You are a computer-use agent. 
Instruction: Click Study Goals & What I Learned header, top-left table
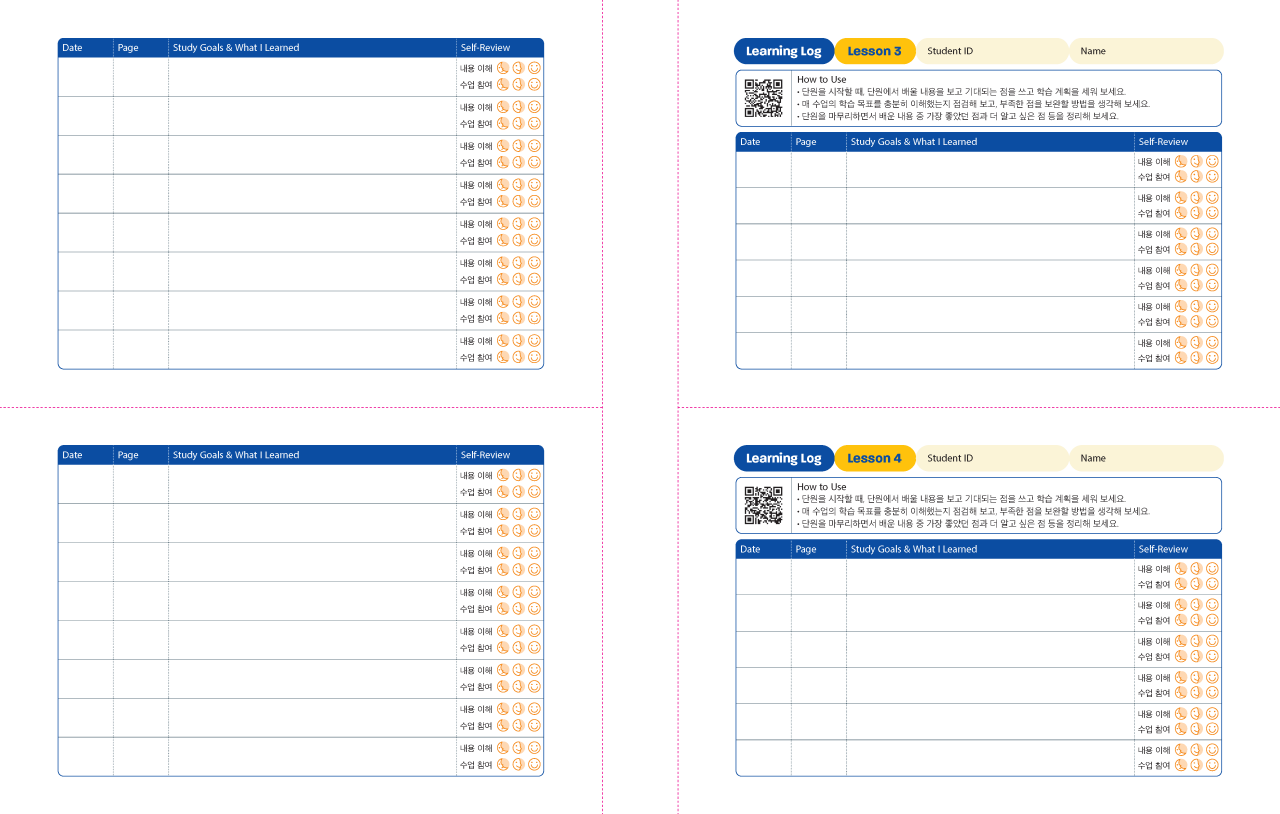pos(236,48)
